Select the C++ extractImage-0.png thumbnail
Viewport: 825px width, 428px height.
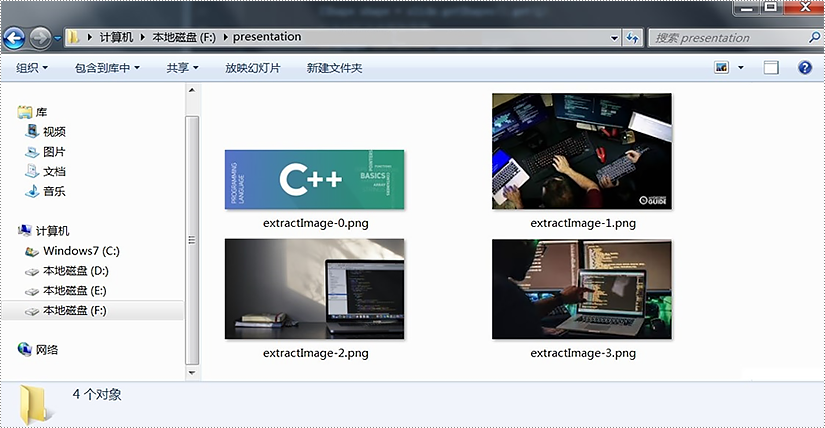coord(315,180)
